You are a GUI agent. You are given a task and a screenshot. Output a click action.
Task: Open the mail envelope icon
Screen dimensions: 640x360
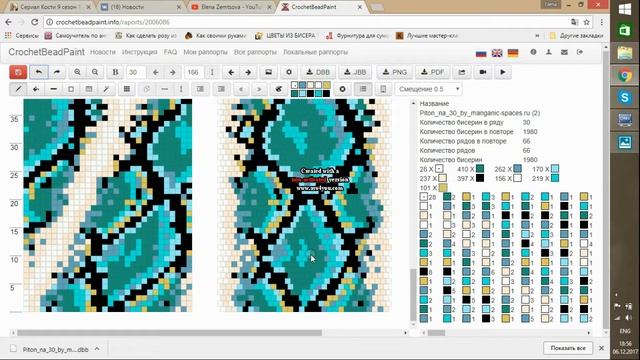[564, 52]
